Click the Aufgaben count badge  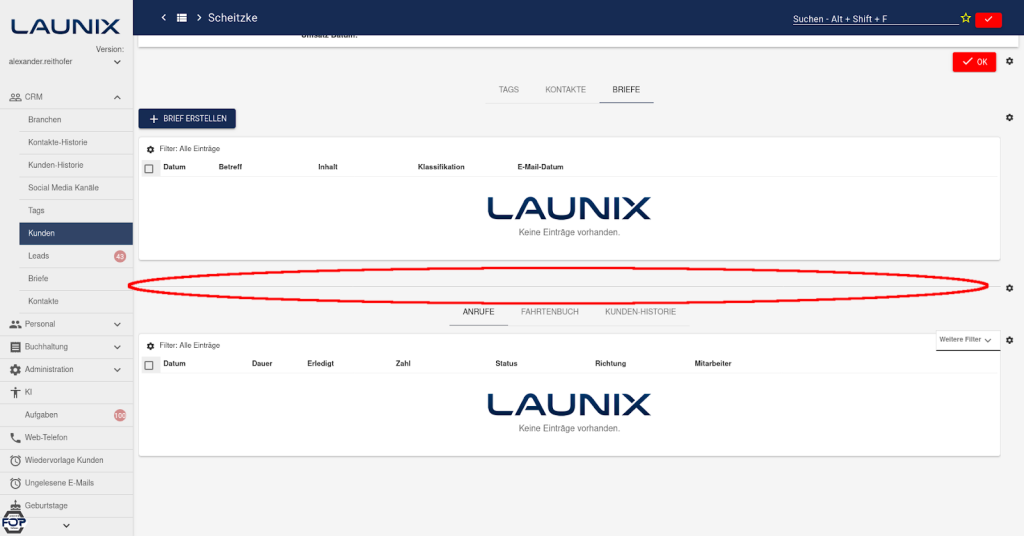tap(120, 415)
